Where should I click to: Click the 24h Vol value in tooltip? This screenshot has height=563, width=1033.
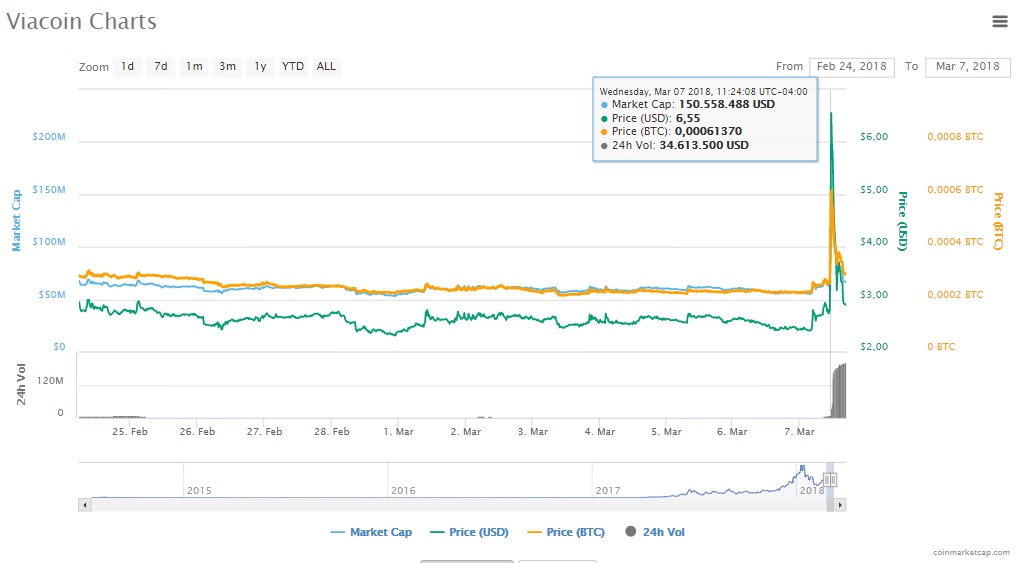[704, 146]
